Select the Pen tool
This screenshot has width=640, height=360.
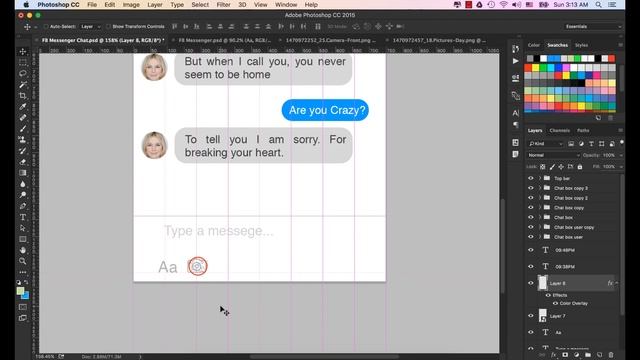pos(23,206)
